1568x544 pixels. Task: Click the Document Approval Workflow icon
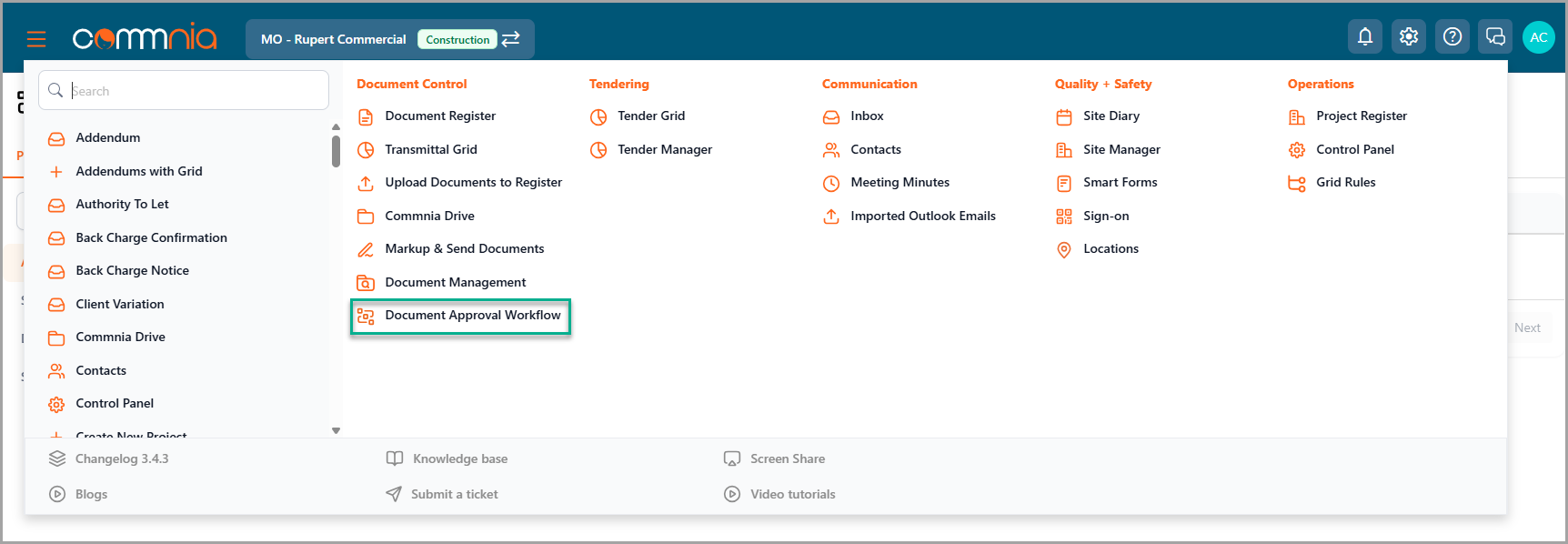click(x=366, y=316)
